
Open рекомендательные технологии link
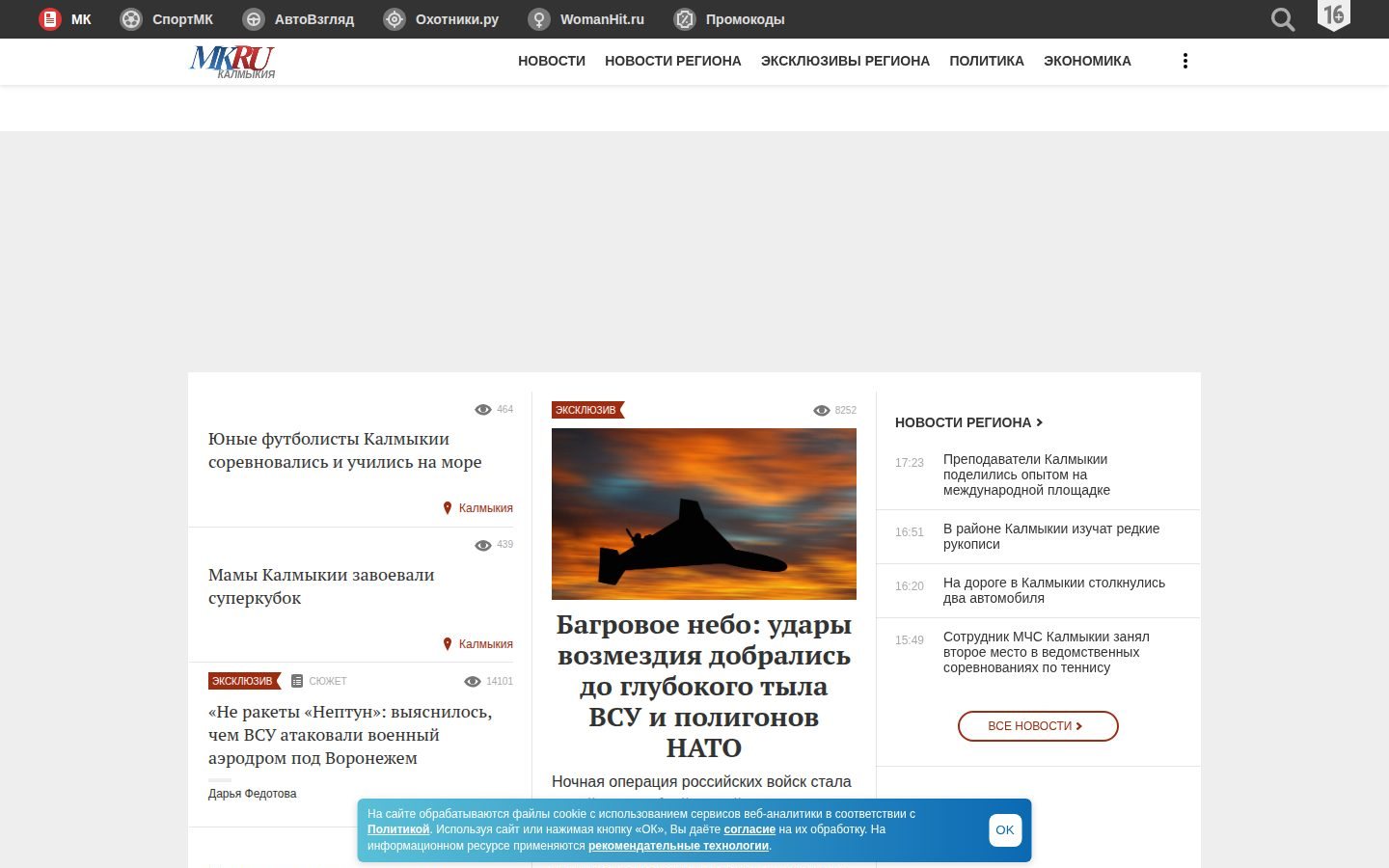(x=678, y=846)
